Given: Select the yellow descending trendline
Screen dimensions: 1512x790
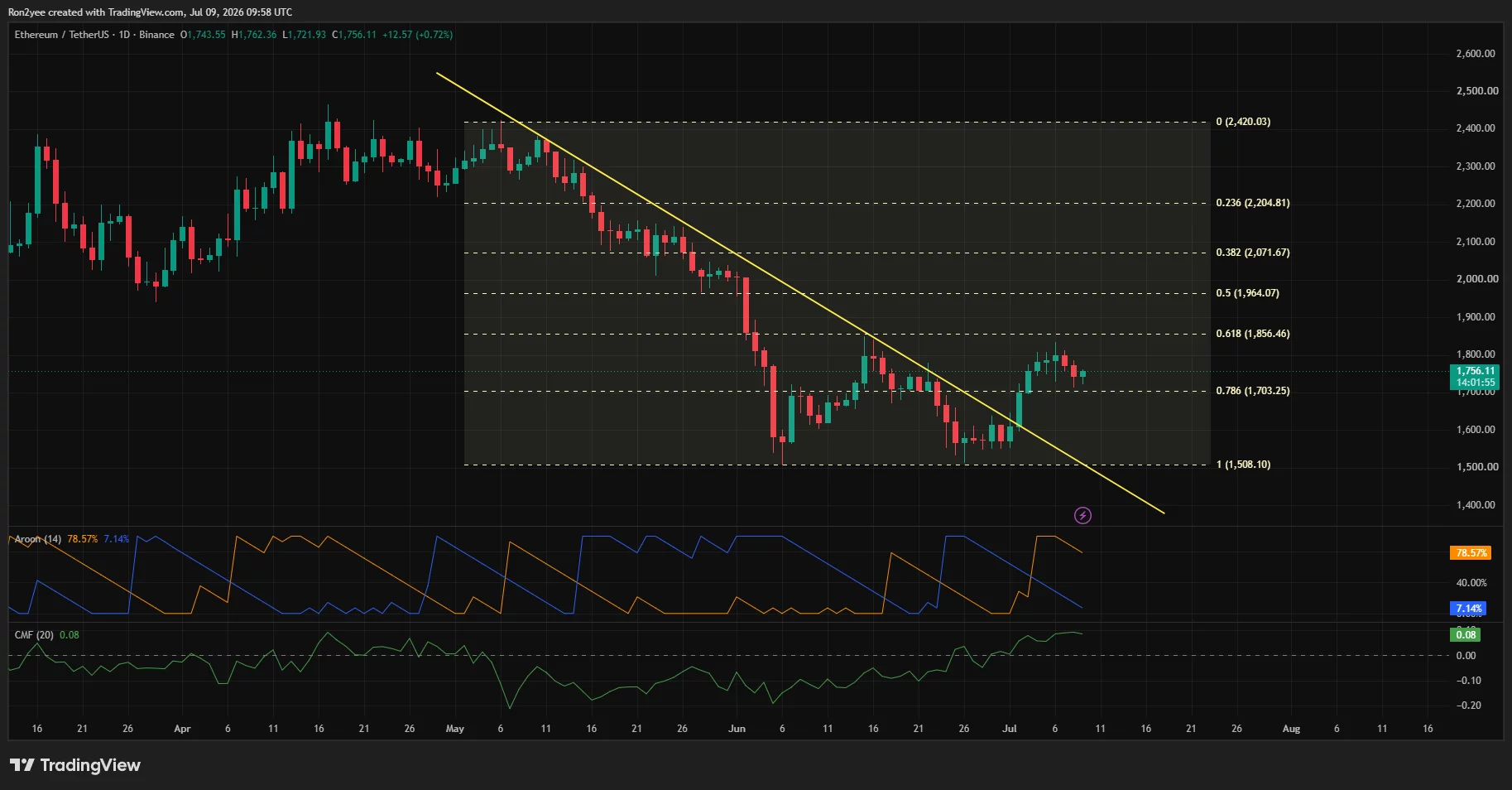Looking at the screenshot, I should (799, 292).
